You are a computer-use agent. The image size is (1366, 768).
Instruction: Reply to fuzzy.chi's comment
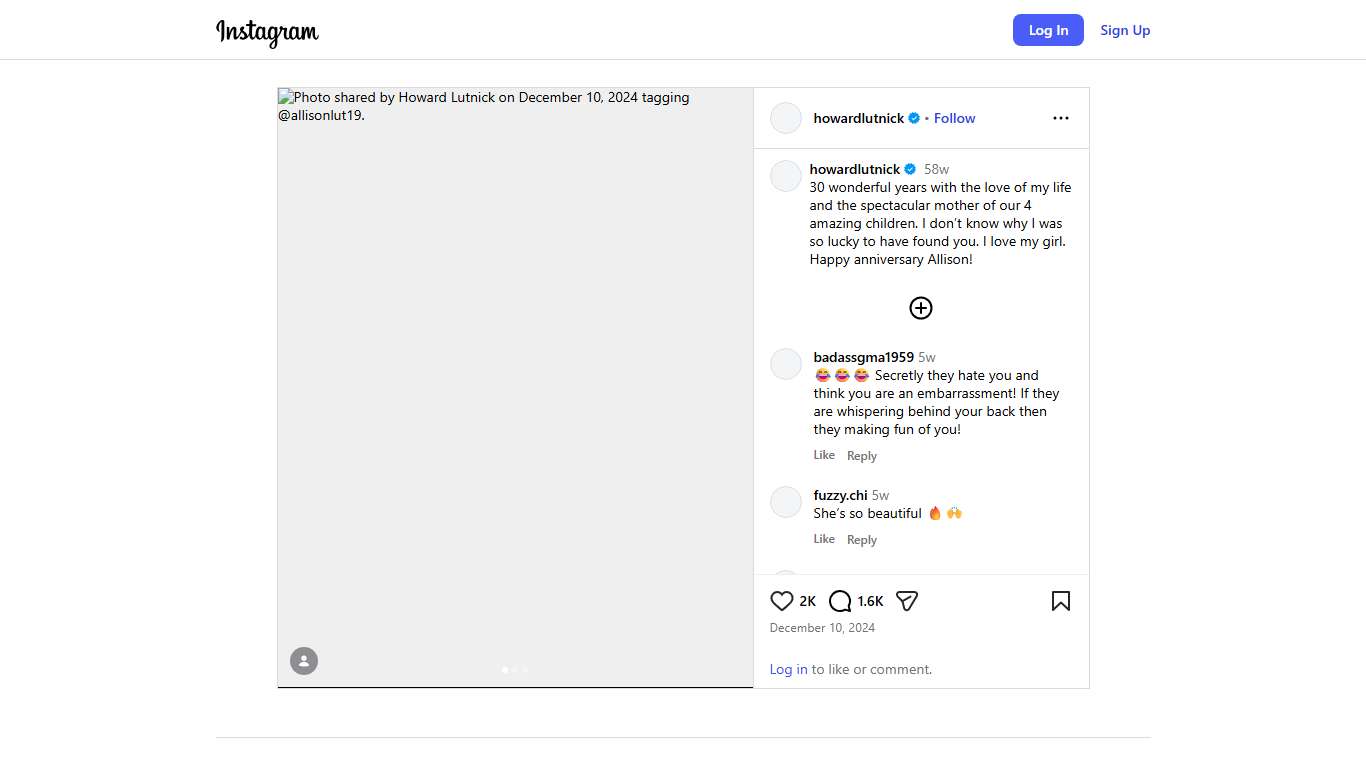[862, 540]
